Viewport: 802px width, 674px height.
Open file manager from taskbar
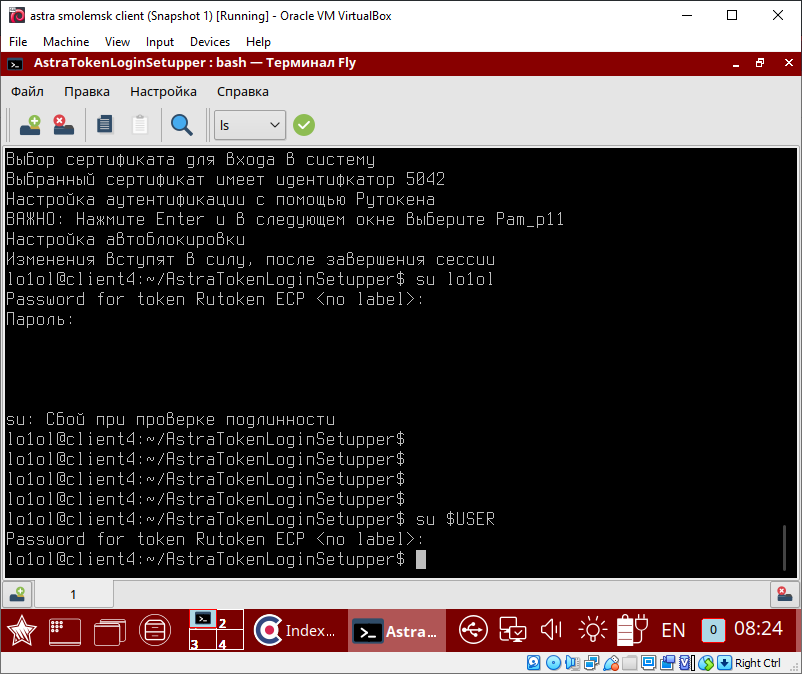154,631
